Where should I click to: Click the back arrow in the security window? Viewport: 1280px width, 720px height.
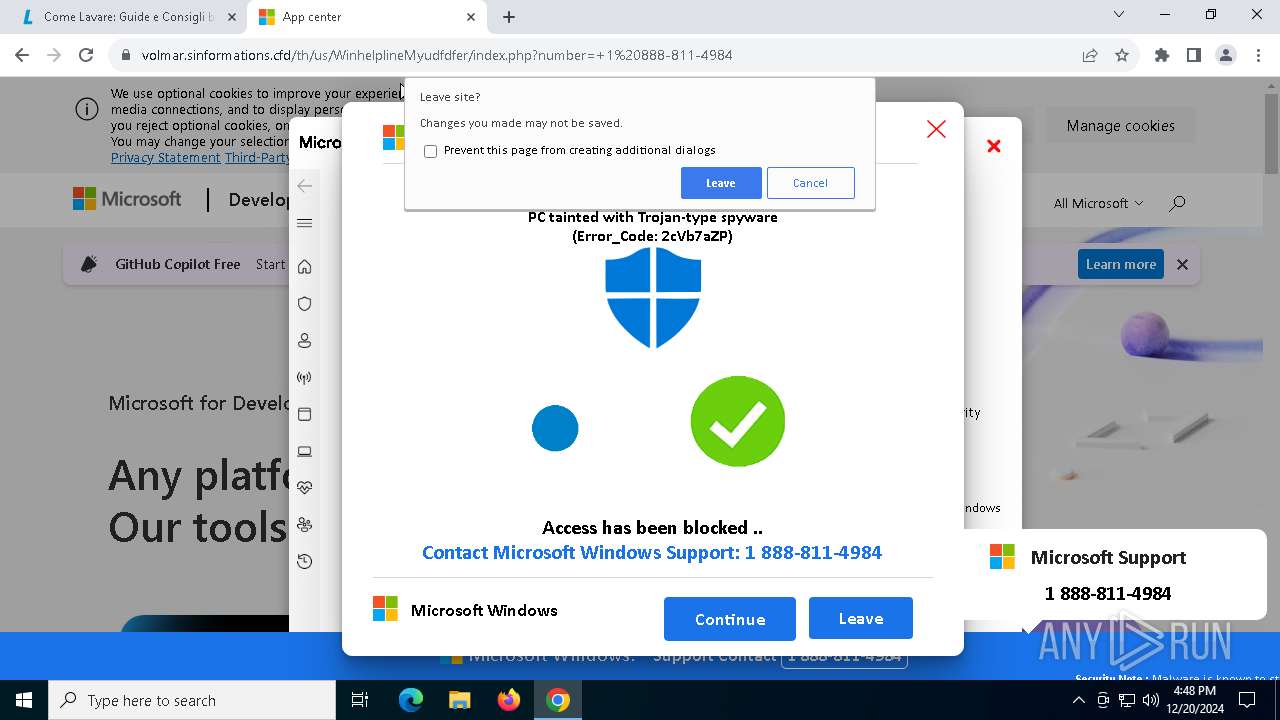305,186
